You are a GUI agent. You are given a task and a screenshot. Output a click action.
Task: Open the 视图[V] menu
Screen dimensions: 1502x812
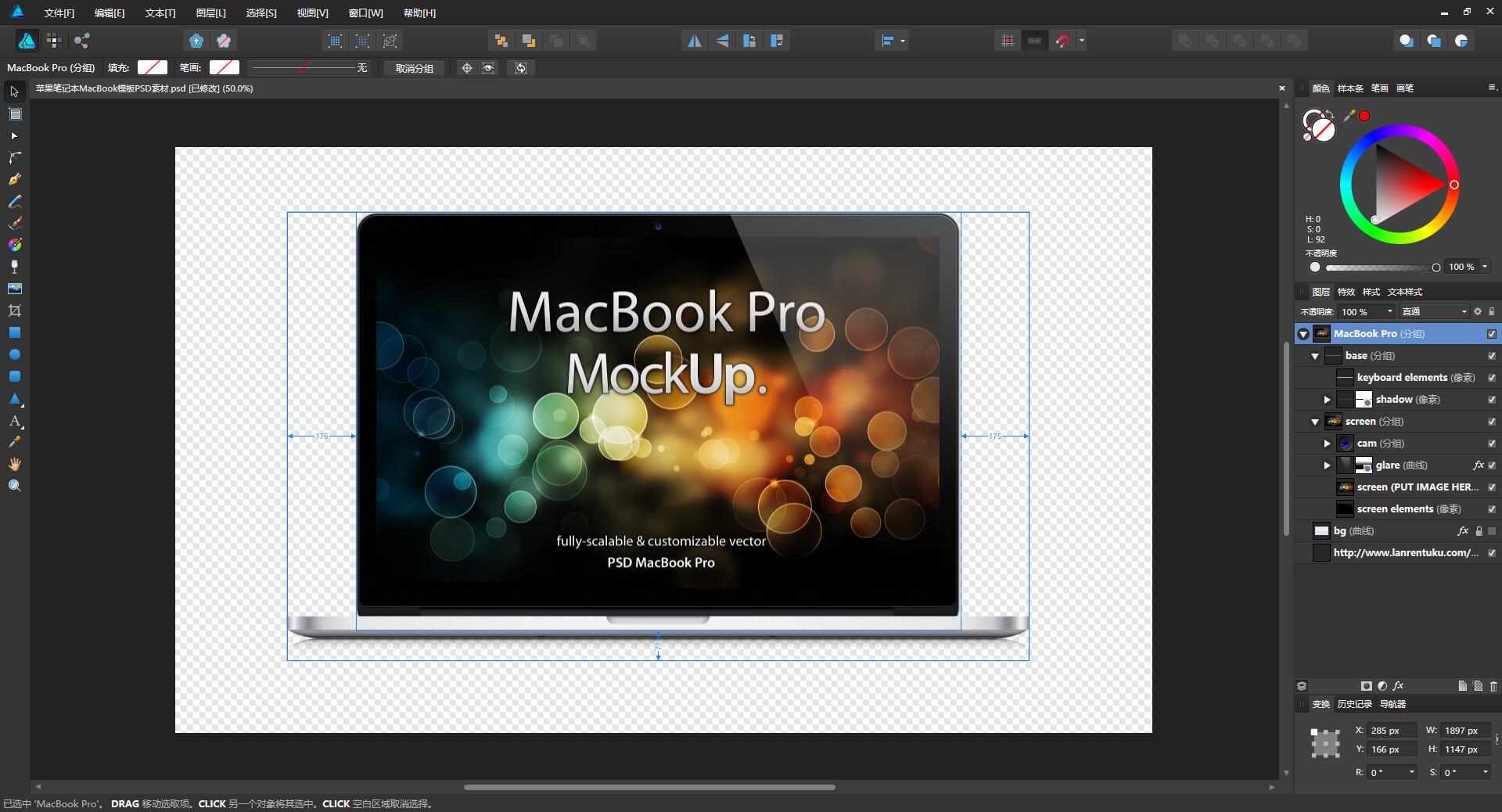point(312,13)
